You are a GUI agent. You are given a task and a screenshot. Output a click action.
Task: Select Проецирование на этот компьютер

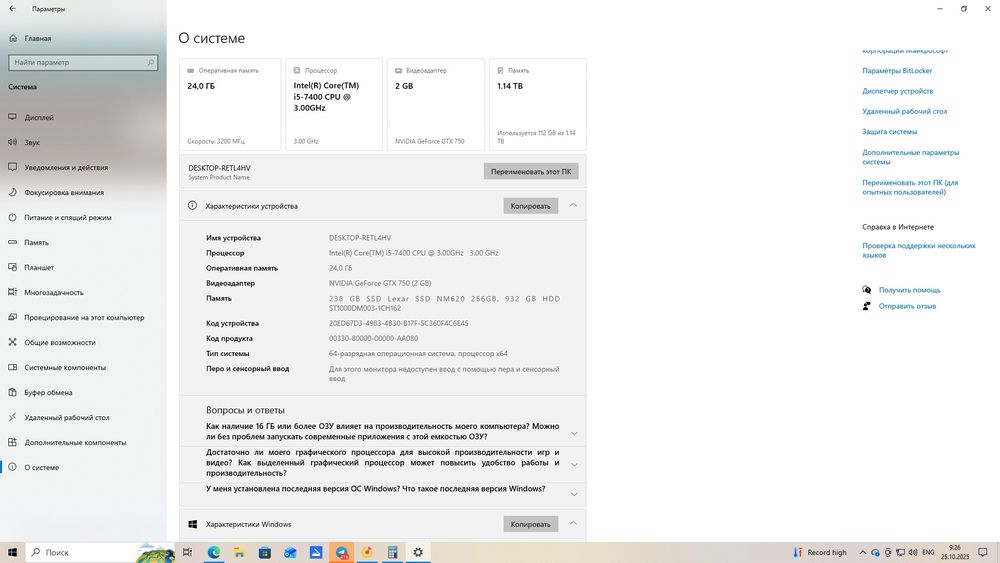[x=83, y=317]
